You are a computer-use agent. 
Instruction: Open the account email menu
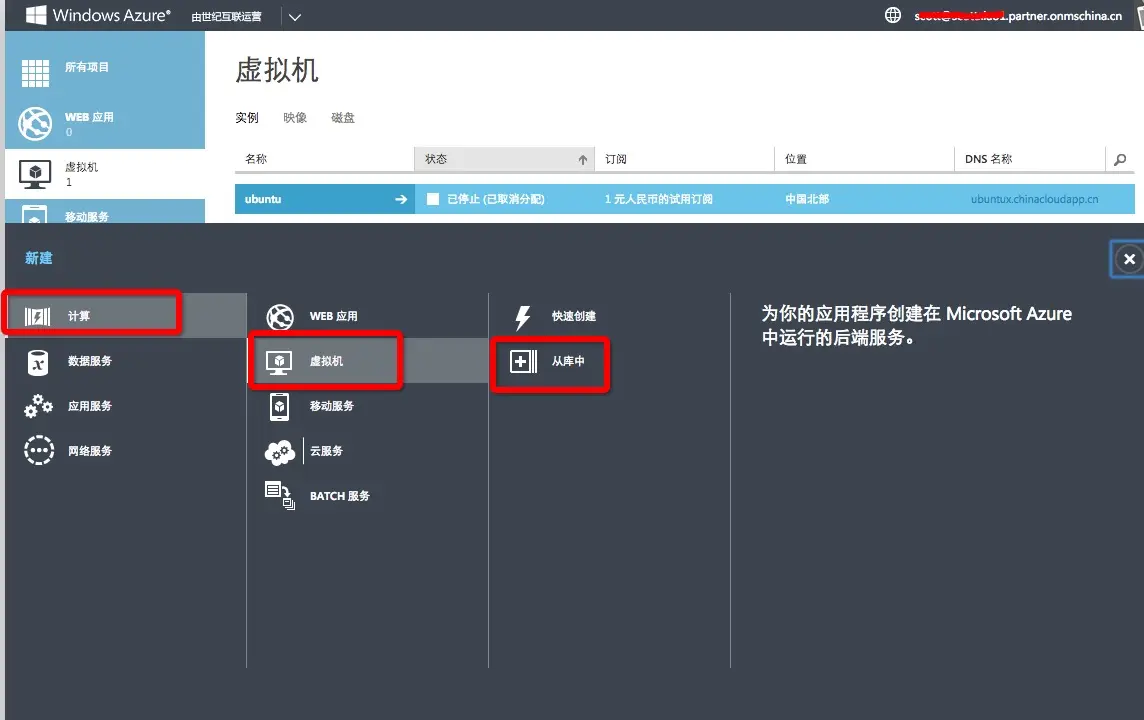[x=1018, y=16]
